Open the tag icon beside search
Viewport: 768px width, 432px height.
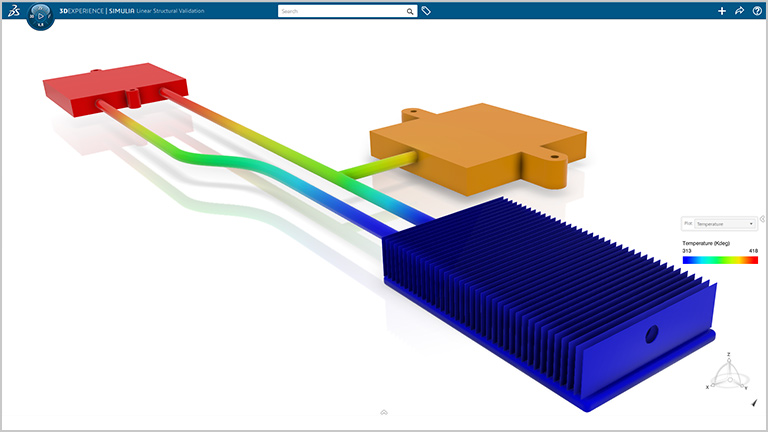(x=426, y=12)
